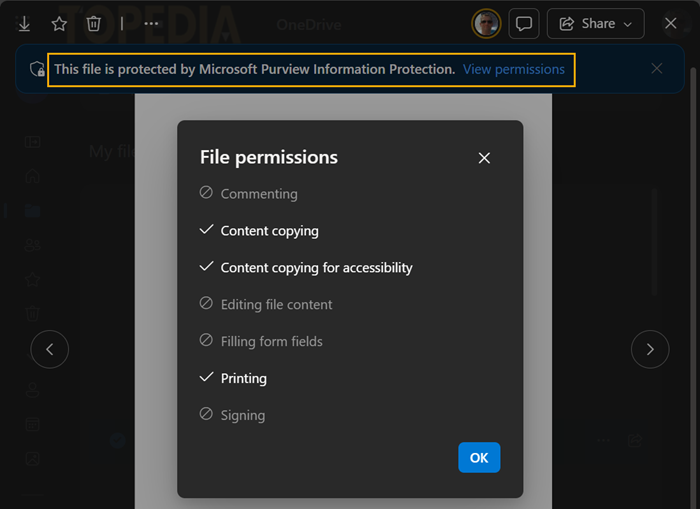Open the comments pane icon

pos(524,24)
